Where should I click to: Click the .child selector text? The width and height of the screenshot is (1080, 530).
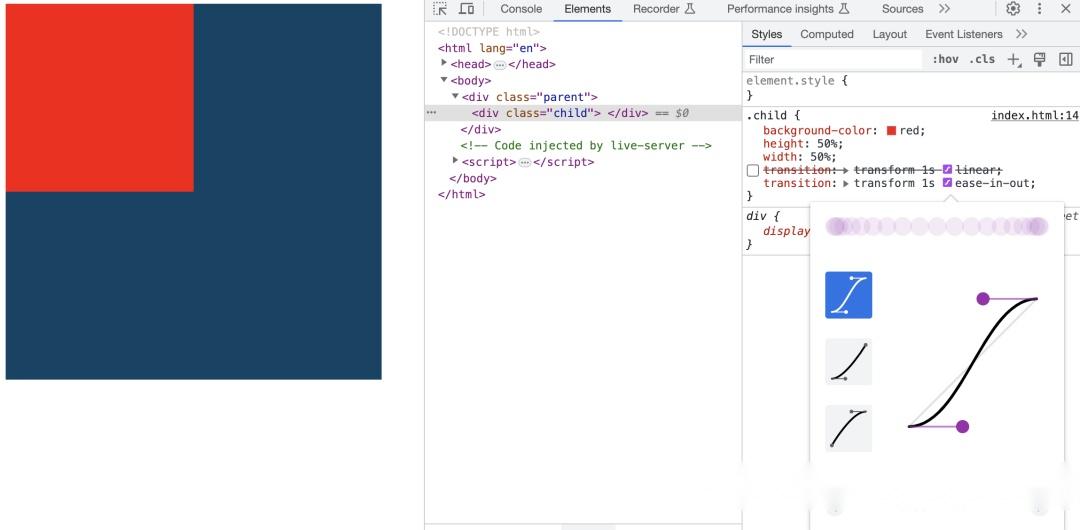(x=767, y=116)
